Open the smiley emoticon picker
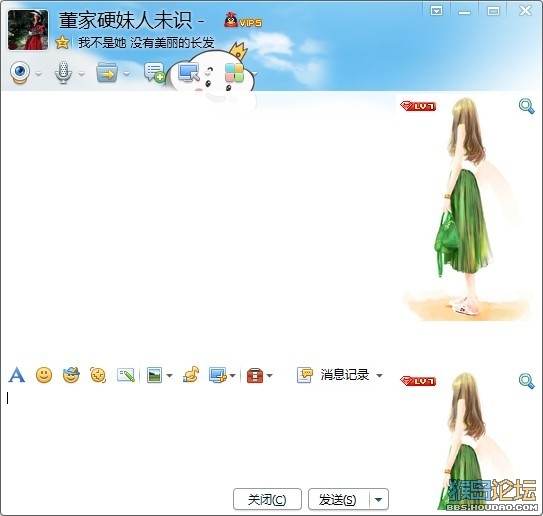543x516 pixels. 44,375
